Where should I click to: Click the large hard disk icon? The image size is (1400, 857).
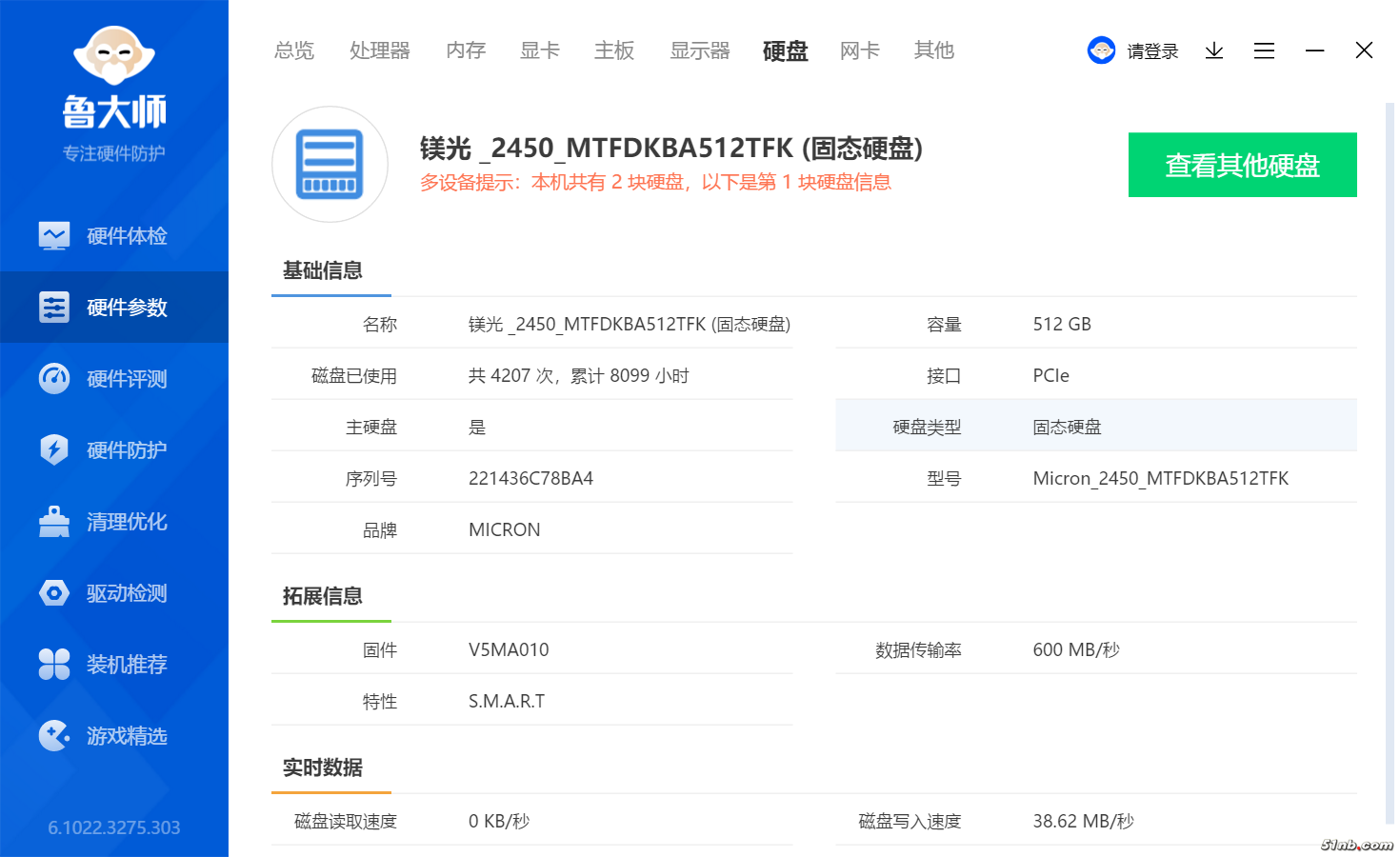click(x=330, y=164)
